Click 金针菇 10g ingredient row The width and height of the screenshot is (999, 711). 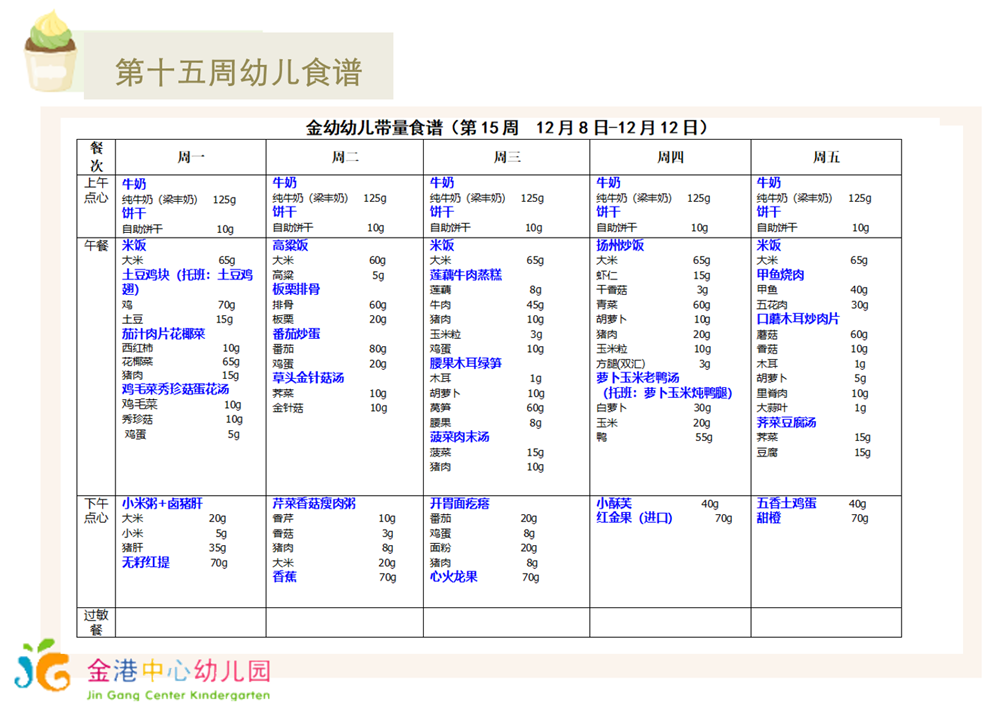coord(330,408)
